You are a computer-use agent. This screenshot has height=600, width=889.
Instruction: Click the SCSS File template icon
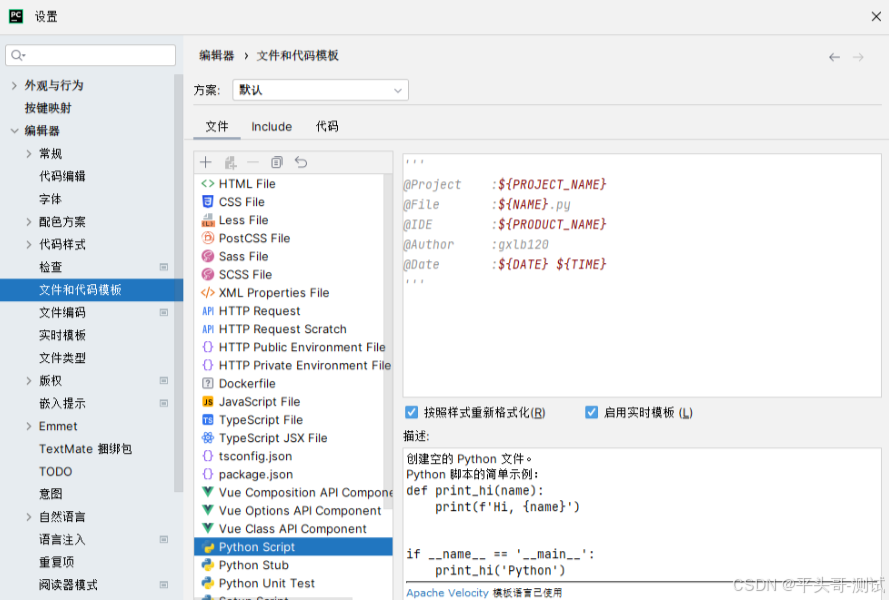(208, 274)
